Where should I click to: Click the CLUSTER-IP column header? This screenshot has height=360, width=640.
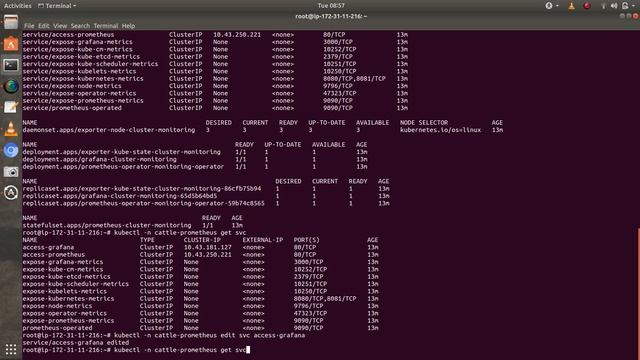click(x=202, y=240)
